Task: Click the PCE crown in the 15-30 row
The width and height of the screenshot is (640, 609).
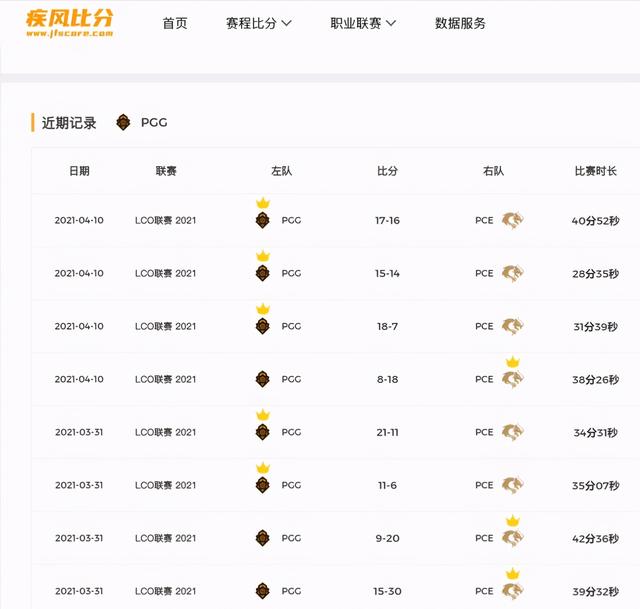Action: pyautogui.click(x=513, y=574)
